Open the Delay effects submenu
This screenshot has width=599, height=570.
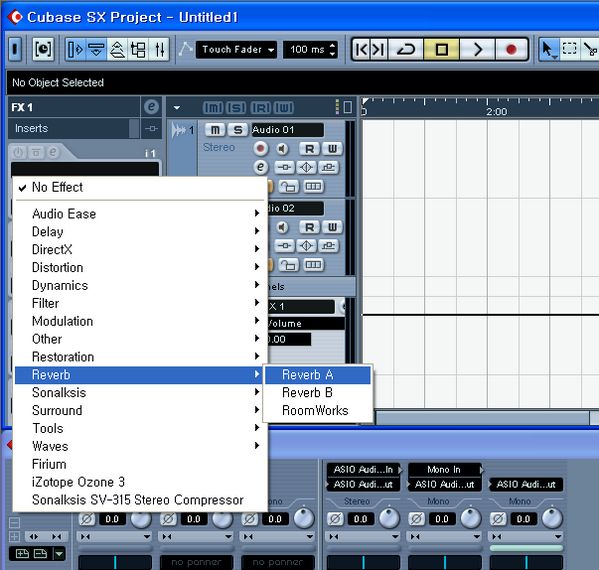(x=140, y=232)
